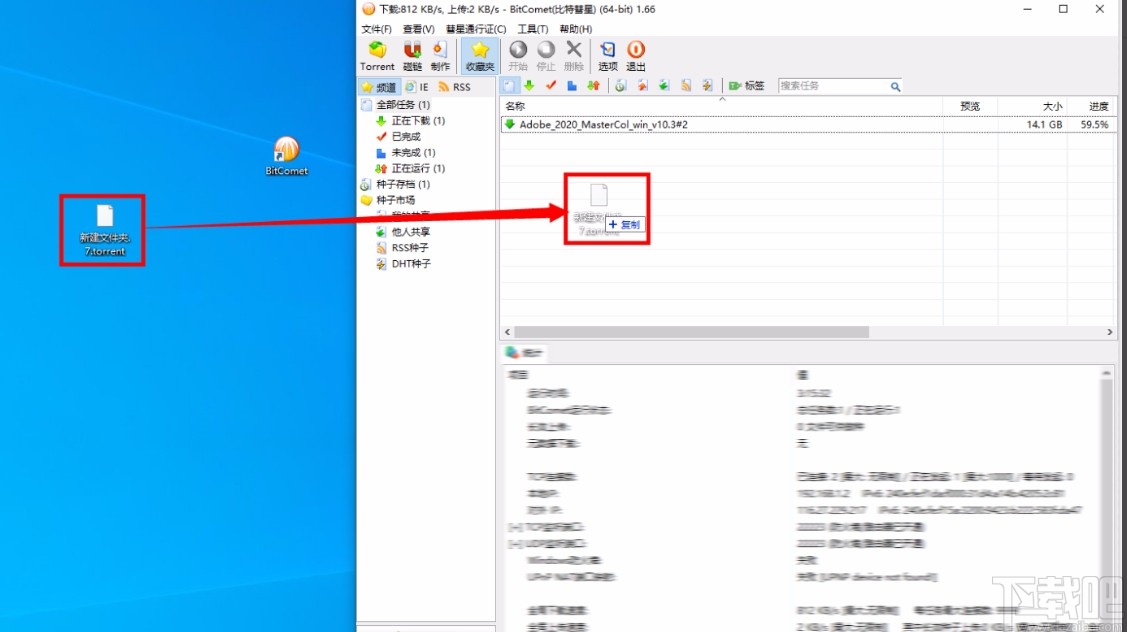
Task: Click the 制作 make torrent button
Action: [x=440, y=56]
